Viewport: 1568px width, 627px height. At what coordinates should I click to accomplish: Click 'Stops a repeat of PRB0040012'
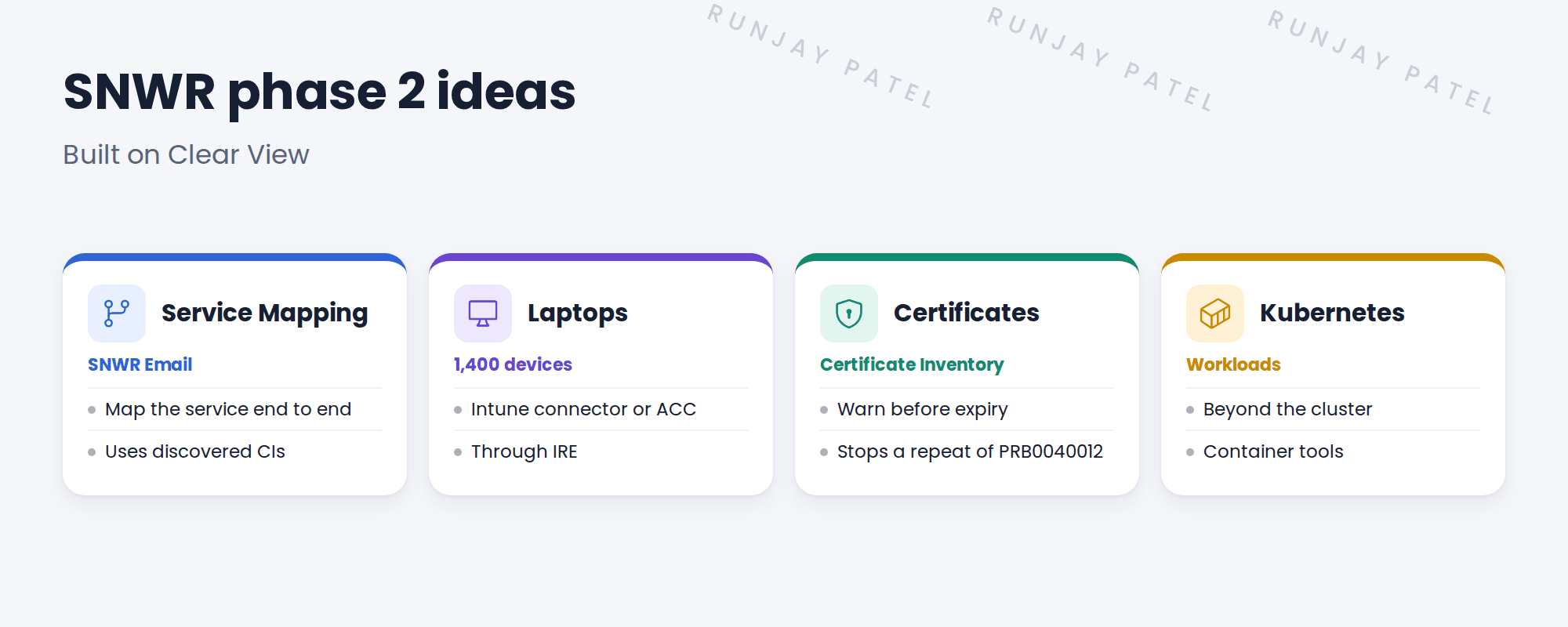coord(970,451)
